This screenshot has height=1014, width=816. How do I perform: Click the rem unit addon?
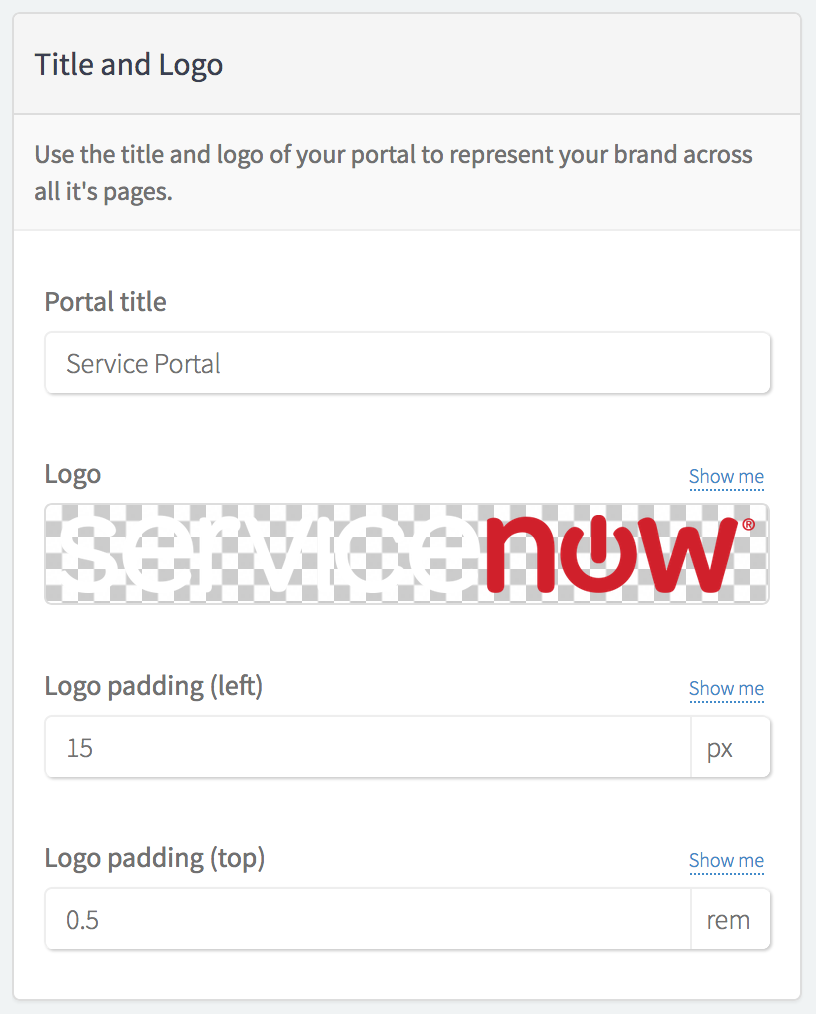pyautogui.click(x=731, y=919)
